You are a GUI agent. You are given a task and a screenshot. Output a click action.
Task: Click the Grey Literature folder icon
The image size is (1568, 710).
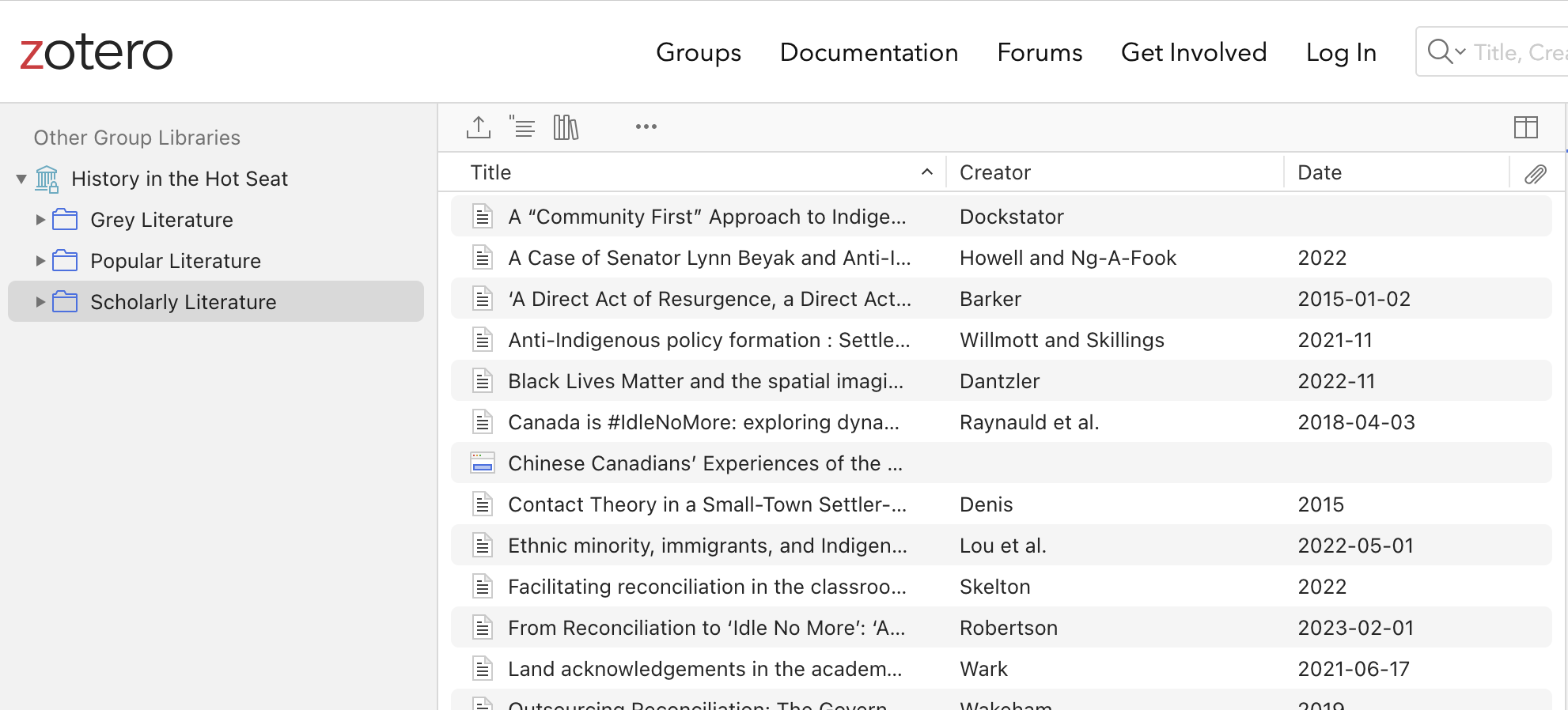coord(65,220)
